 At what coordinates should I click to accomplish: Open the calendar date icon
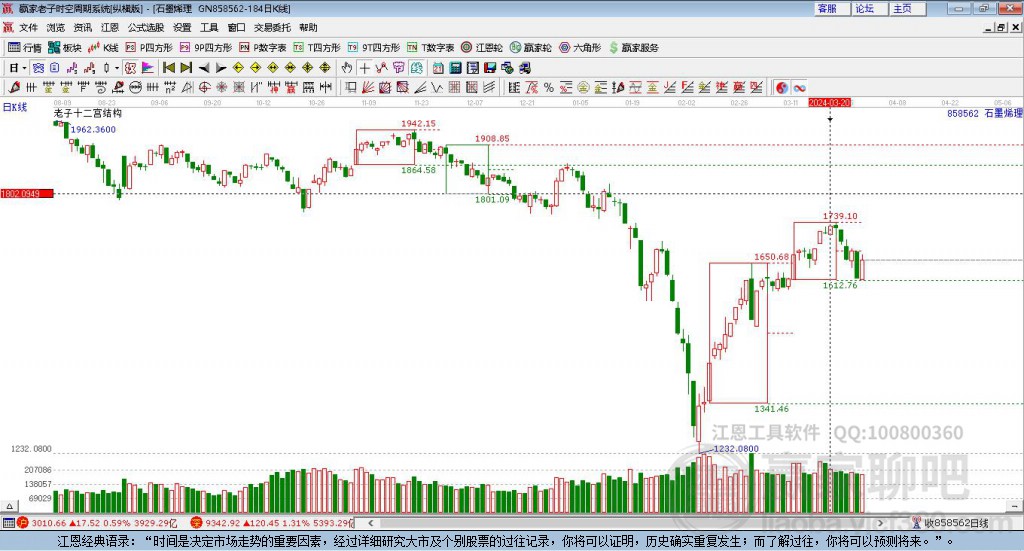tap(438, 68)
